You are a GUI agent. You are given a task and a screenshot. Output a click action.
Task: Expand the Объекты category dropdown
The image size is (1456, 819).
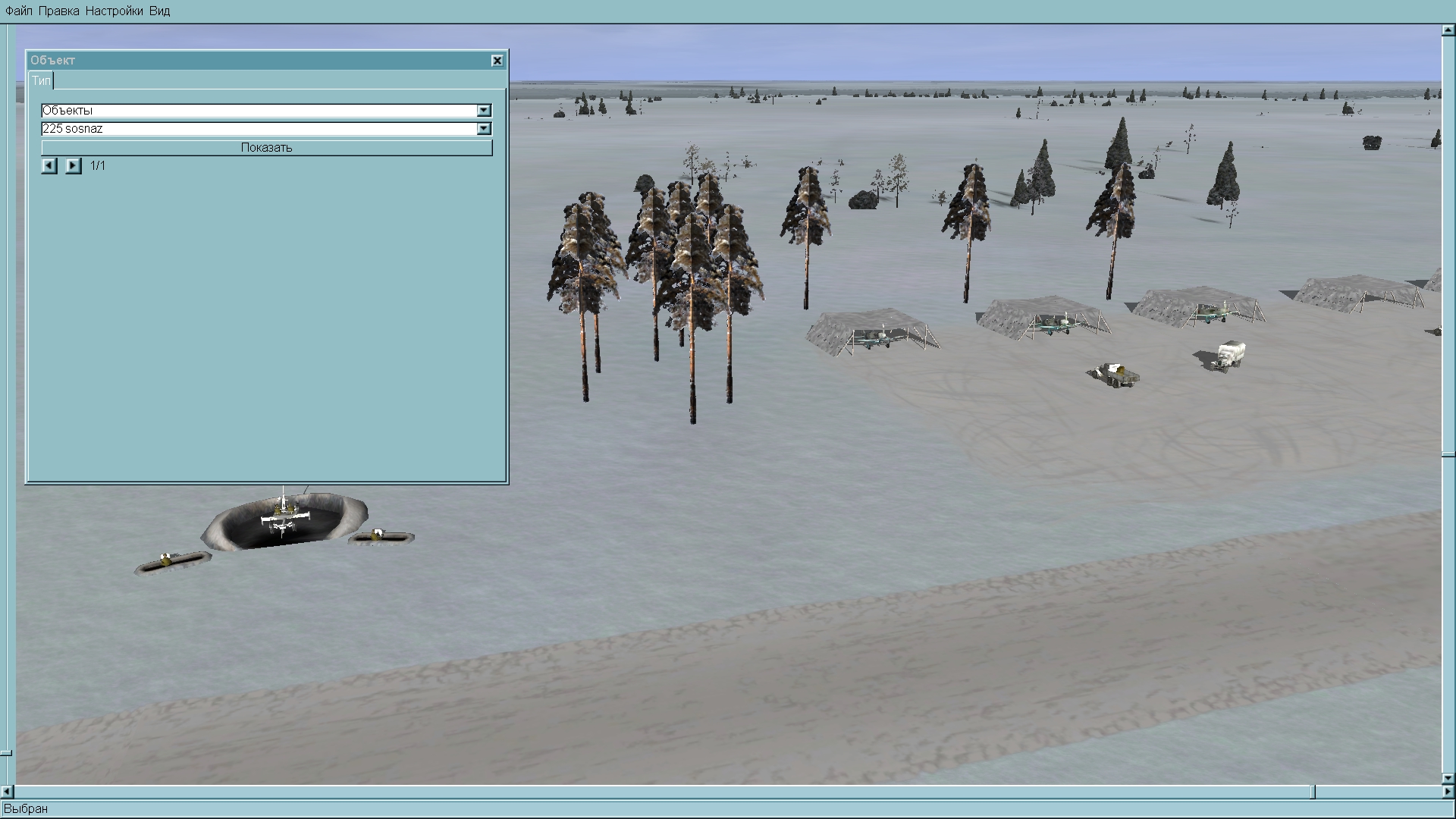click(484, 111)
